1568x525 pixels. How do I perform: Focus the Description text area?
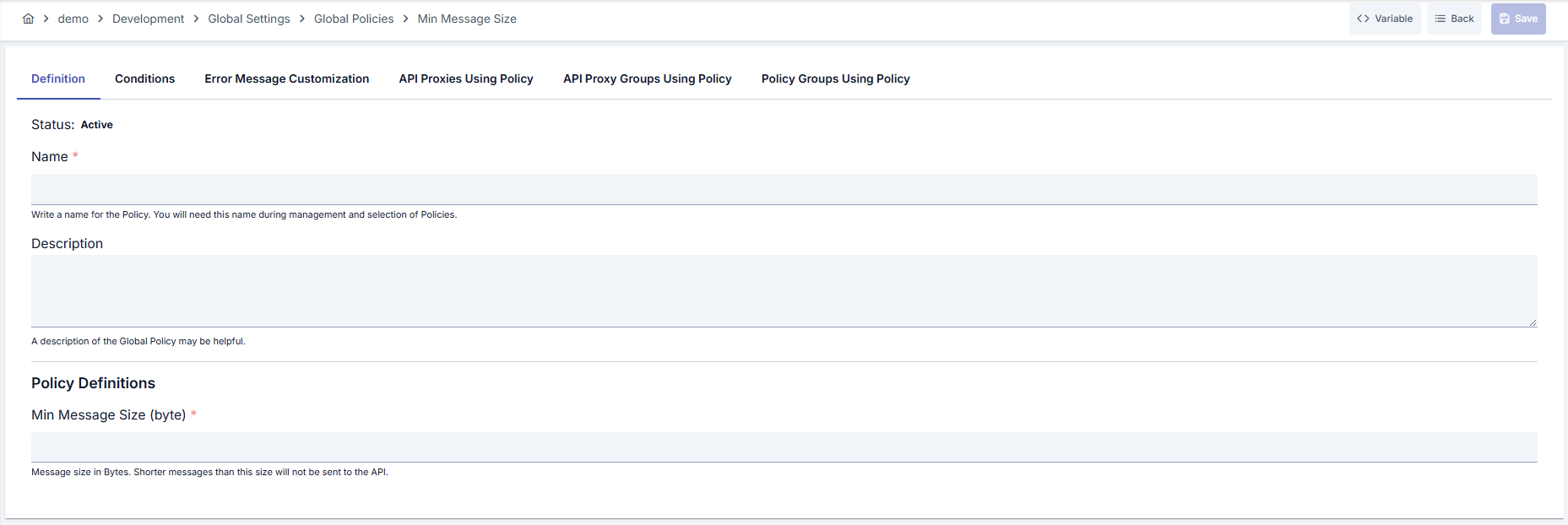coord(784,291)
